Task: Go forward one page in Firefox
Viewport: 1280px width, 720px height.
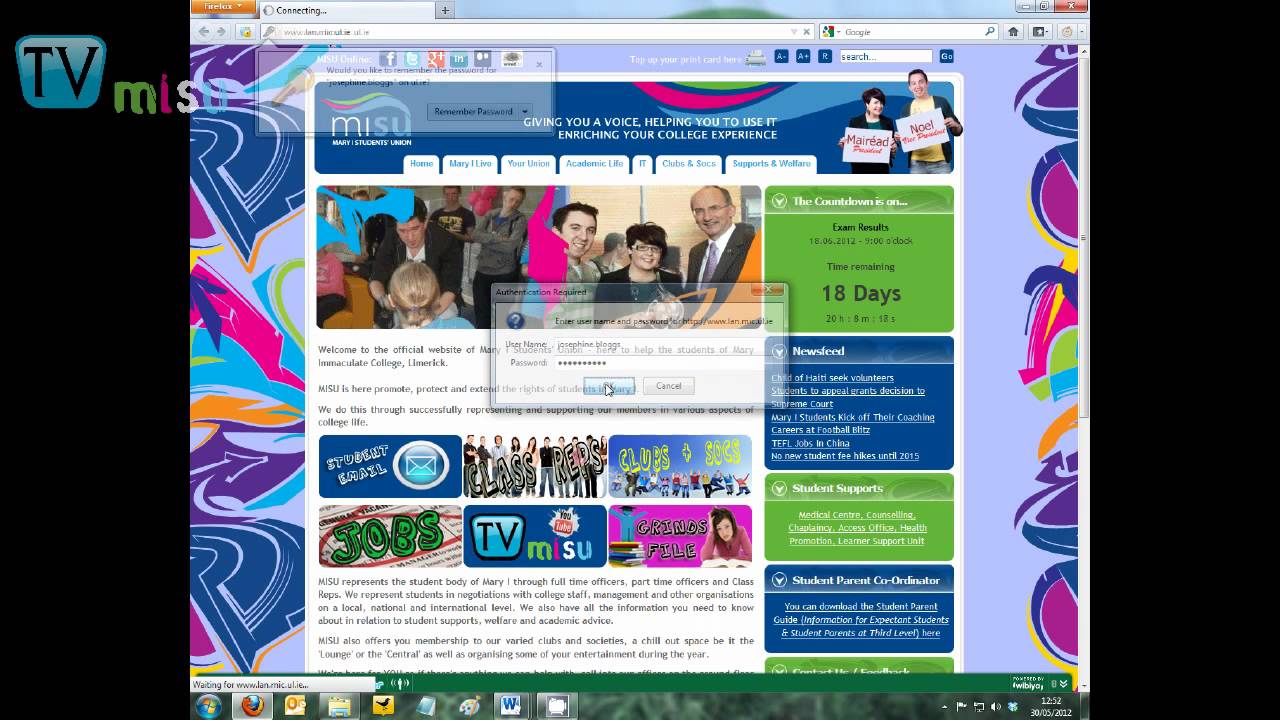Action: (x=221, y=32)
